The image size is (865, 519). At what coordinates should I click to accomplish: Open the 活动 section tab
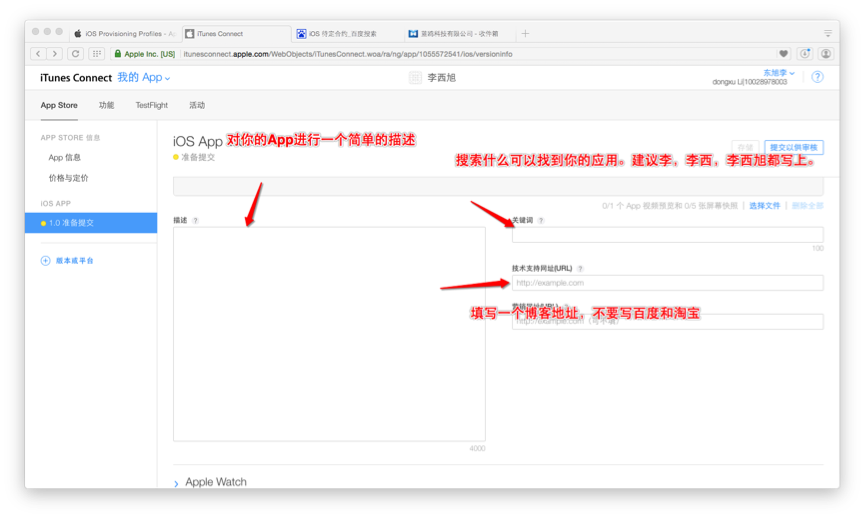click(x=197, y=105)
